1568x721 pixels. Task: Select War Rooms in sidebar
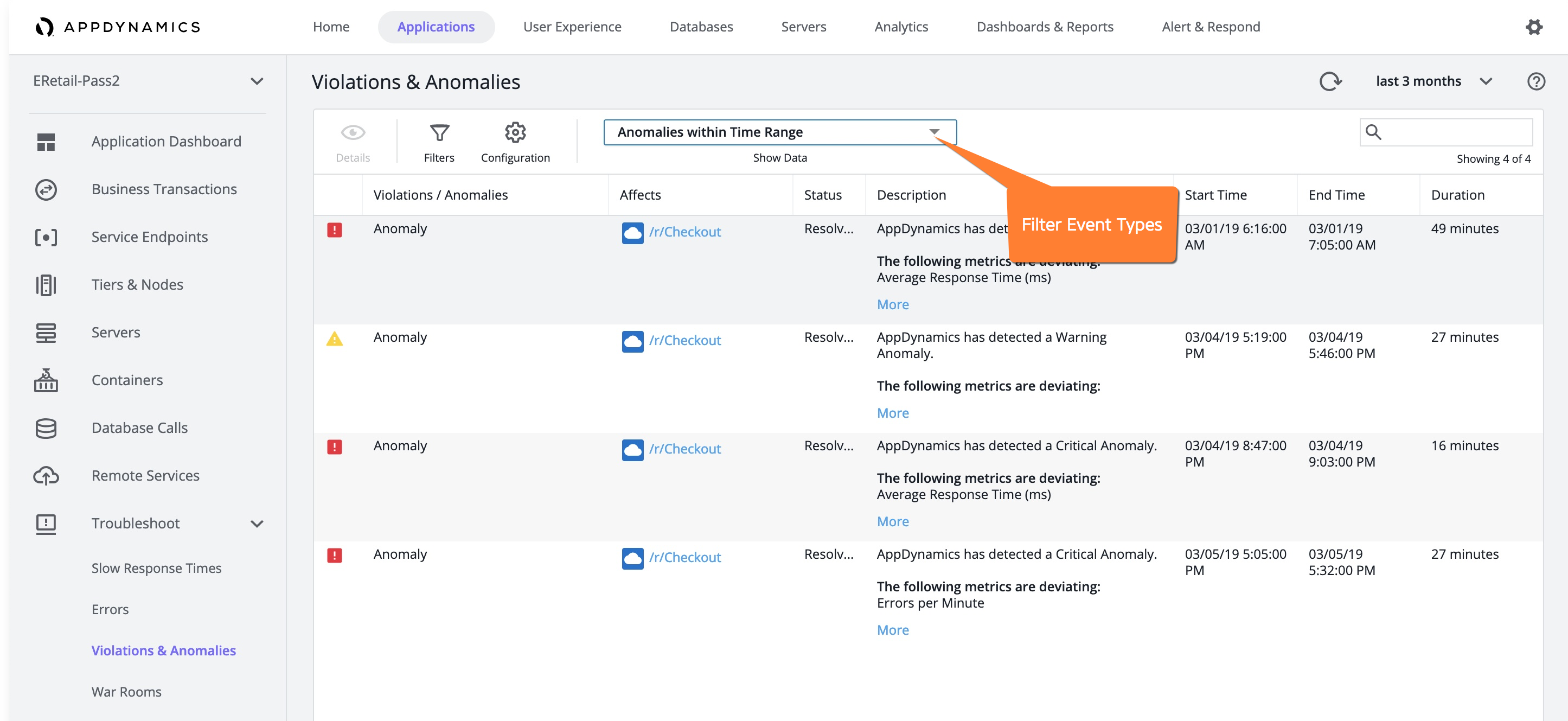[x=126, y=692]
